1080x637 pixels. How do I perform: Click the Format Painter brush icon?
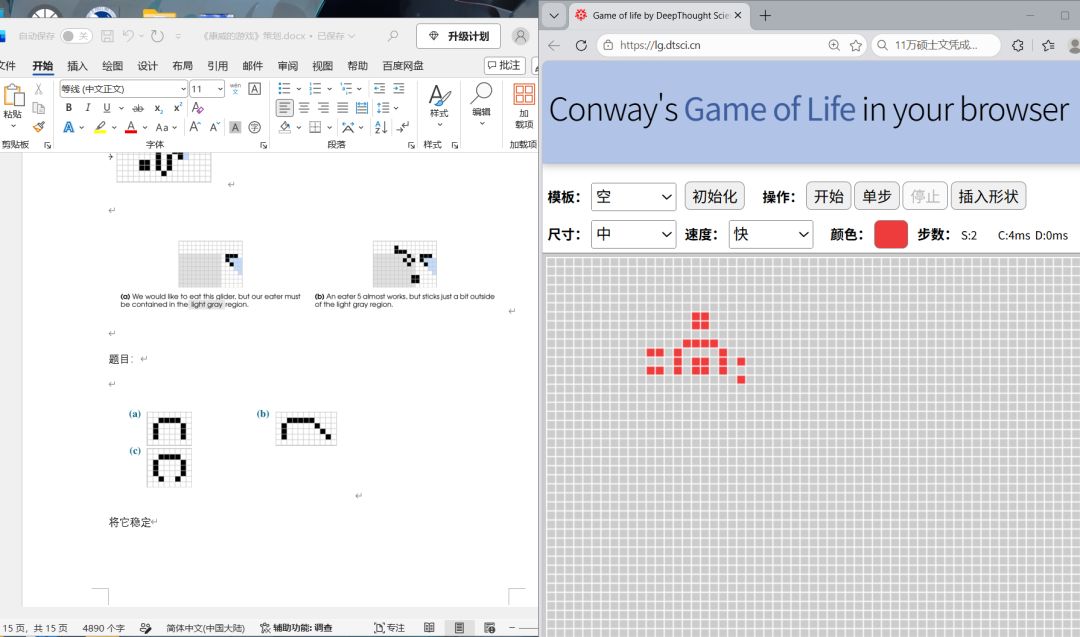click(x=39, y=127)
